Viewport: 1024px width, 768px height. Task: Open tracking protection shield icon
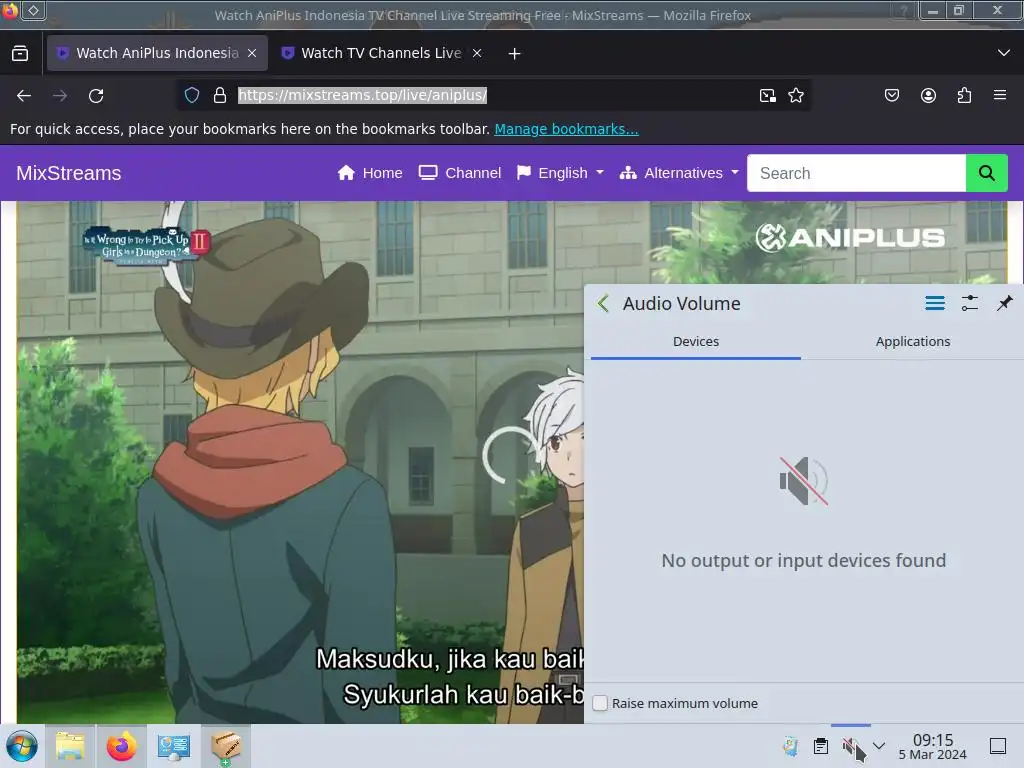click(x=192, y=95)
